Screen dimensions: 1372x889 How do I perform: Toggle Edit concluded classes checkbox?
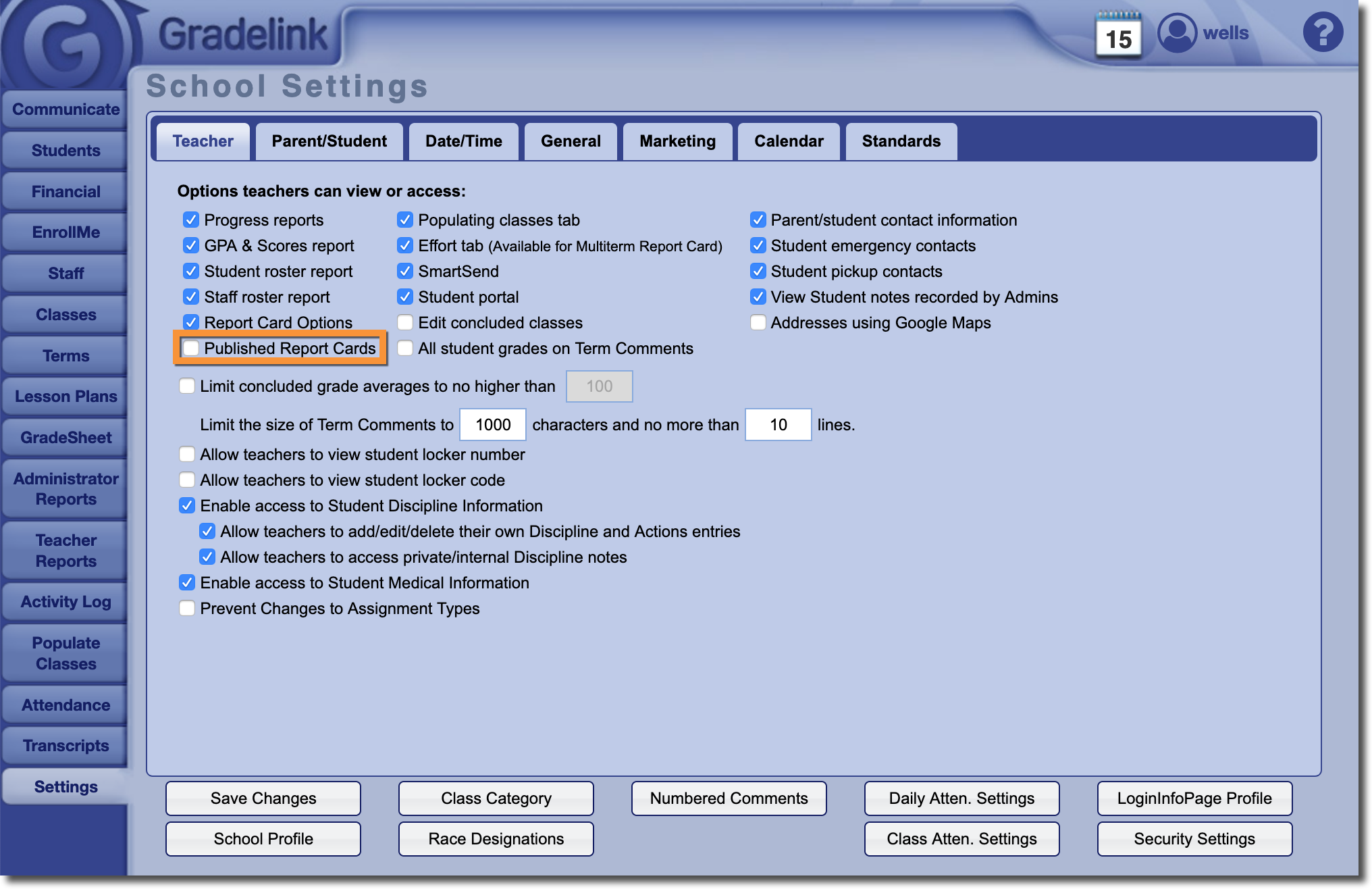[405, 323]
